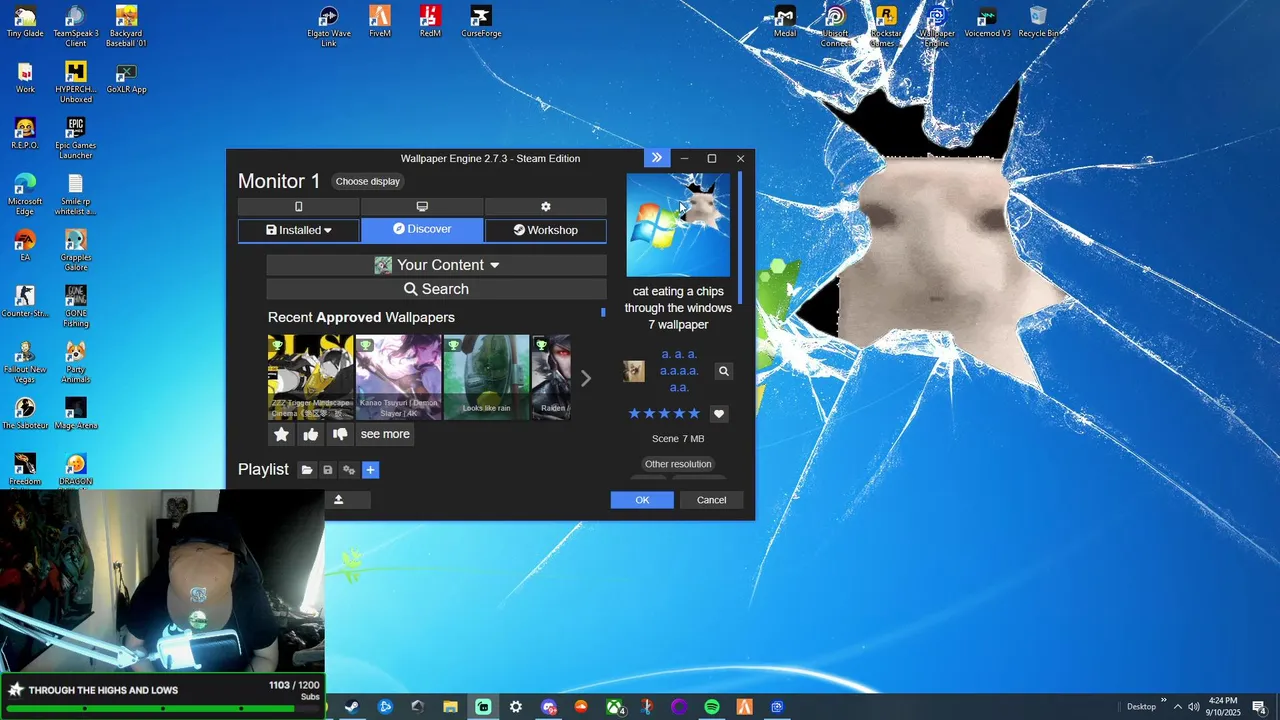
Task: Open Kanao Tsuyuri Demon Slayer thumbnail
Action: (398, 377)
